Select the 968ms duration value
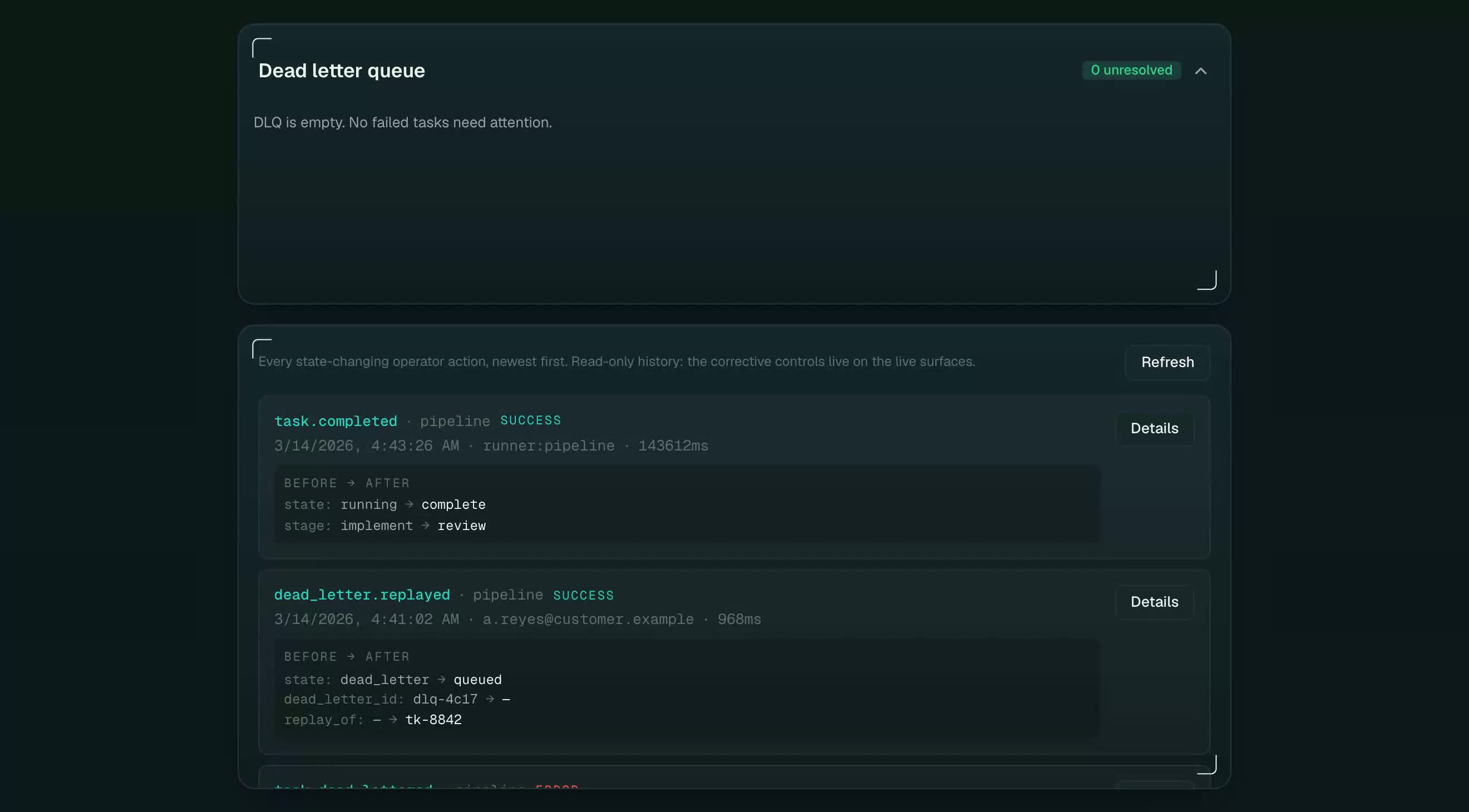 point(739,619)
